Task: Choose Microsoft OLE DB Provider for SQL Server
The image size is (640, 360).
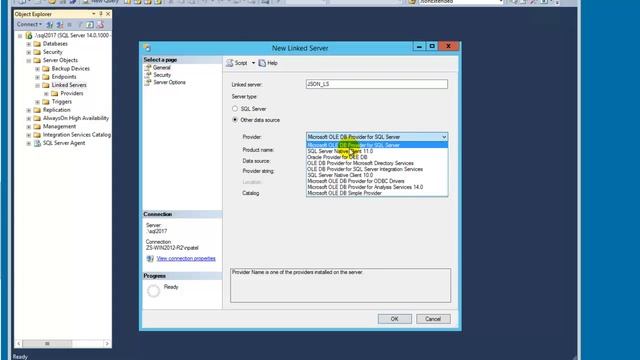Action: 377,145
